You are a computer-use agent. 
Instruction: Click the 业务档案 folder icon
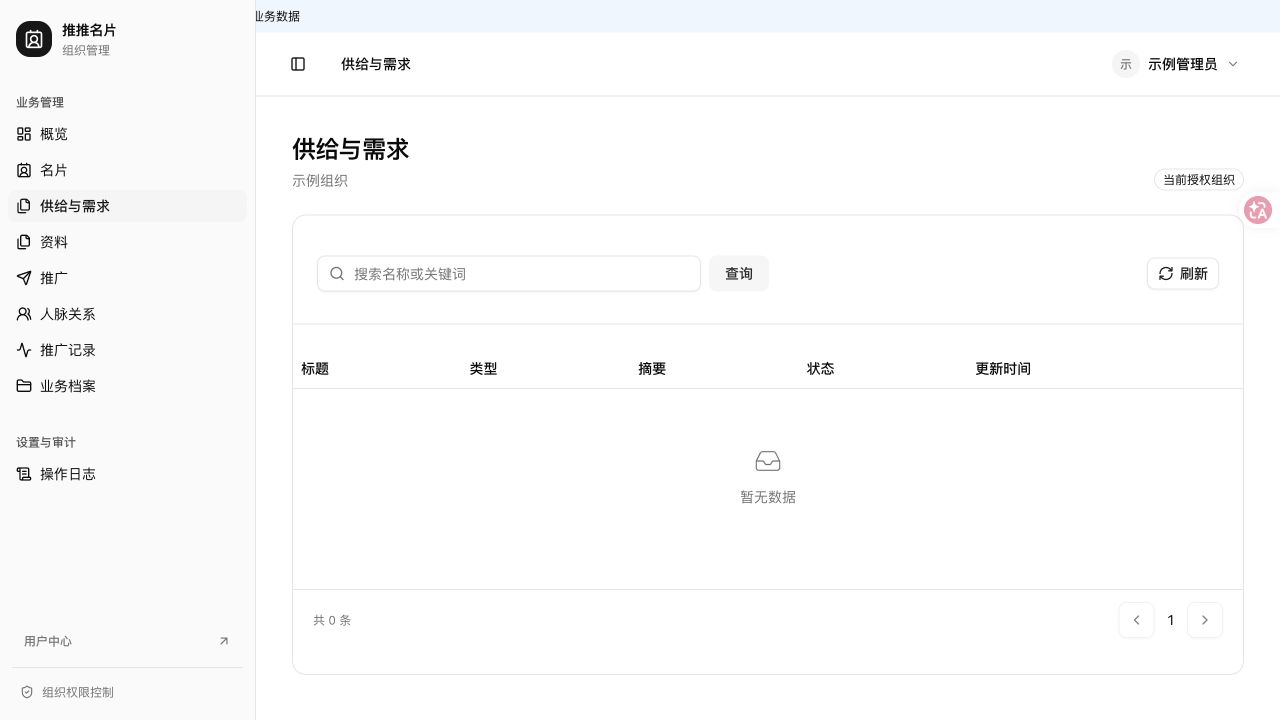pos(24,386)
